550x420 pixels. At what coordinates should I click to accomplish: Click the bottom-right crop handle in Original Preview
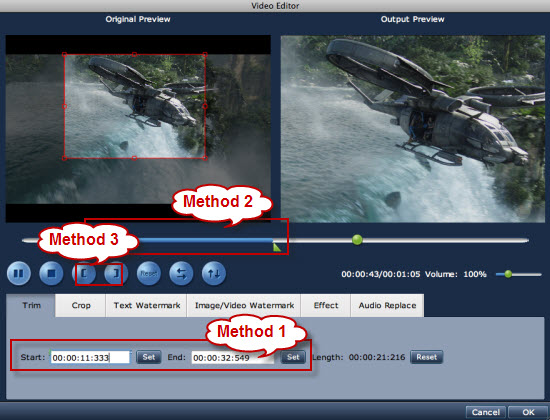(205, 158)
